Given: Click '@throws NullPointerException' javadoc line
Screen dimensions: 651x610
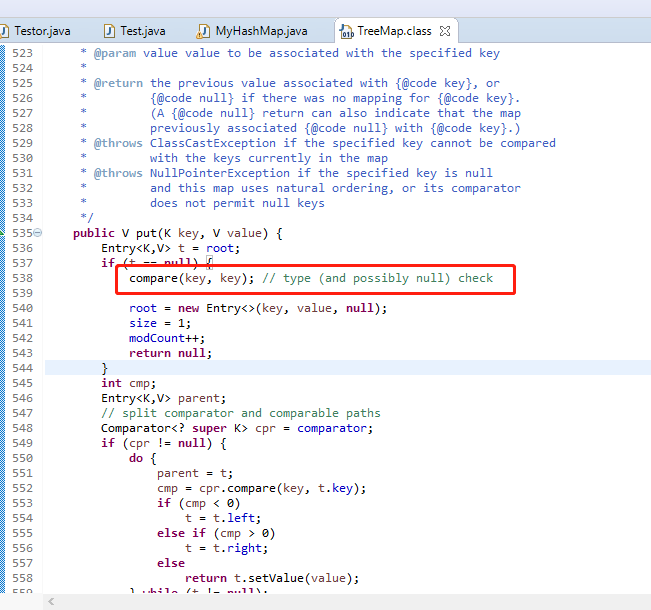Looking at the screenshot, I should tap(293, 173).
